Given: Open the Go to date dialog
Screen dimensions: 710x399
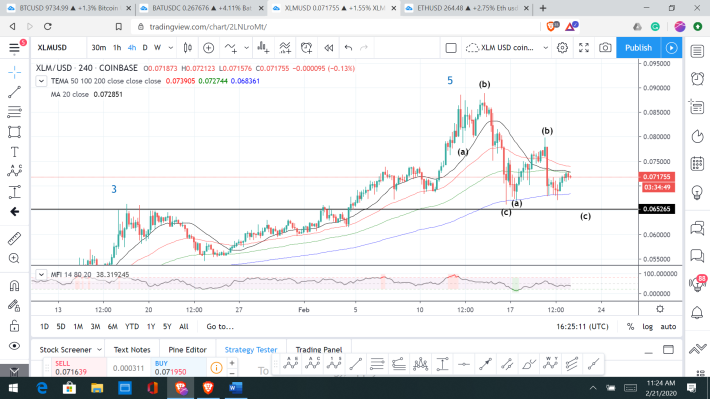Looking at the screenshot, I should click(x=220, y=327).
